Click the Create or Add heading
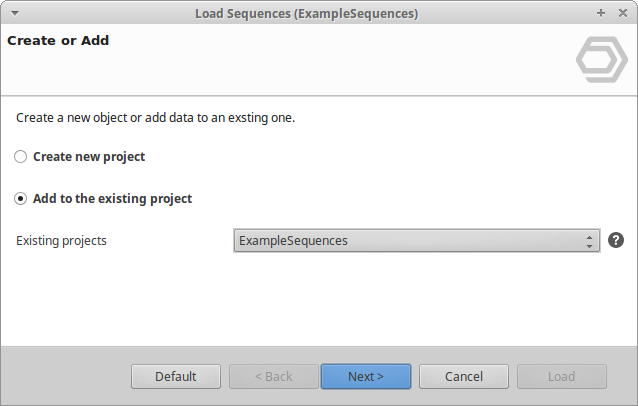The width and height of the screenshot is (638, 406). (58, 41)
